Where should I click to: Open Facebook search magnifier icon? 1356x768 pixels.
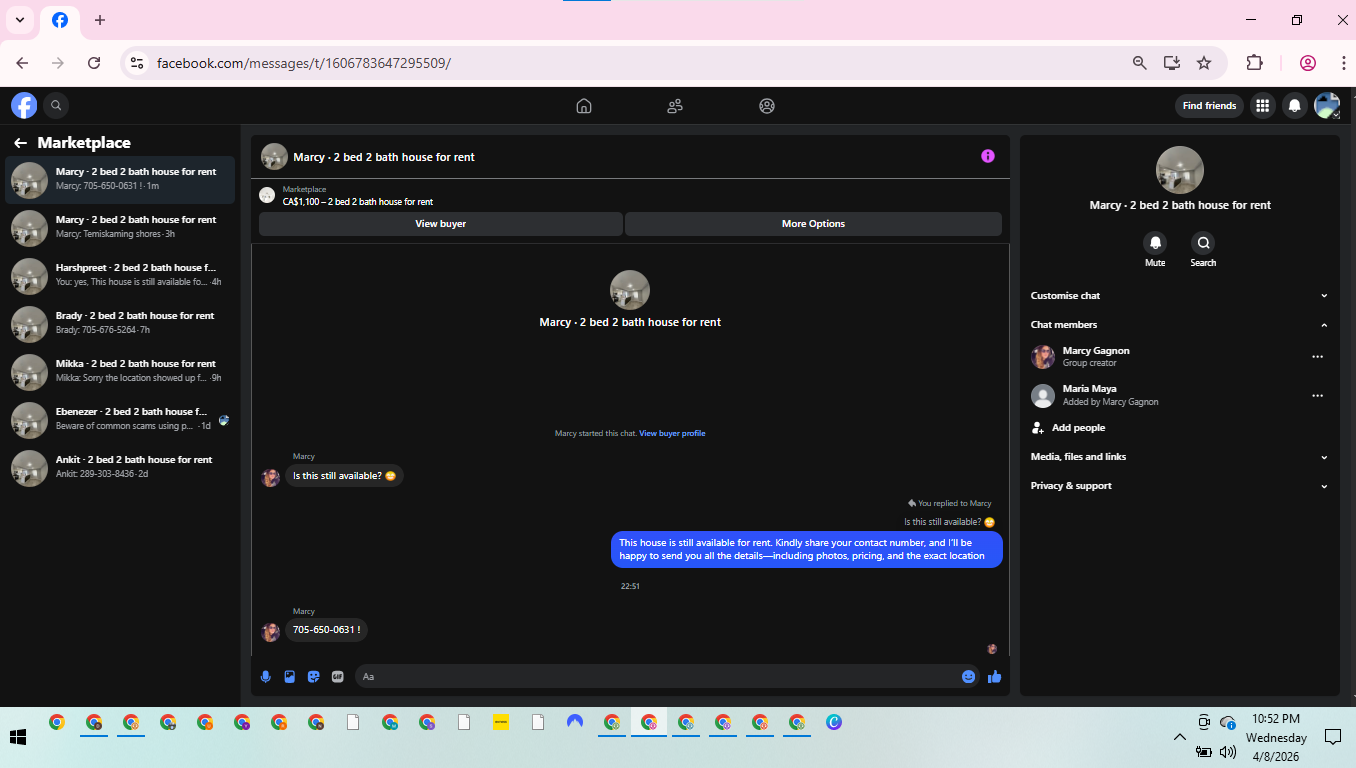point(56,105)
